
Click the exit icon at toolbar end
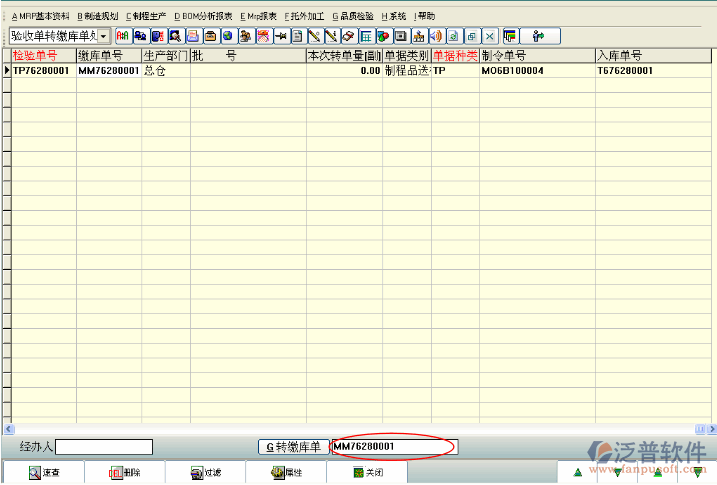(539, 36)
